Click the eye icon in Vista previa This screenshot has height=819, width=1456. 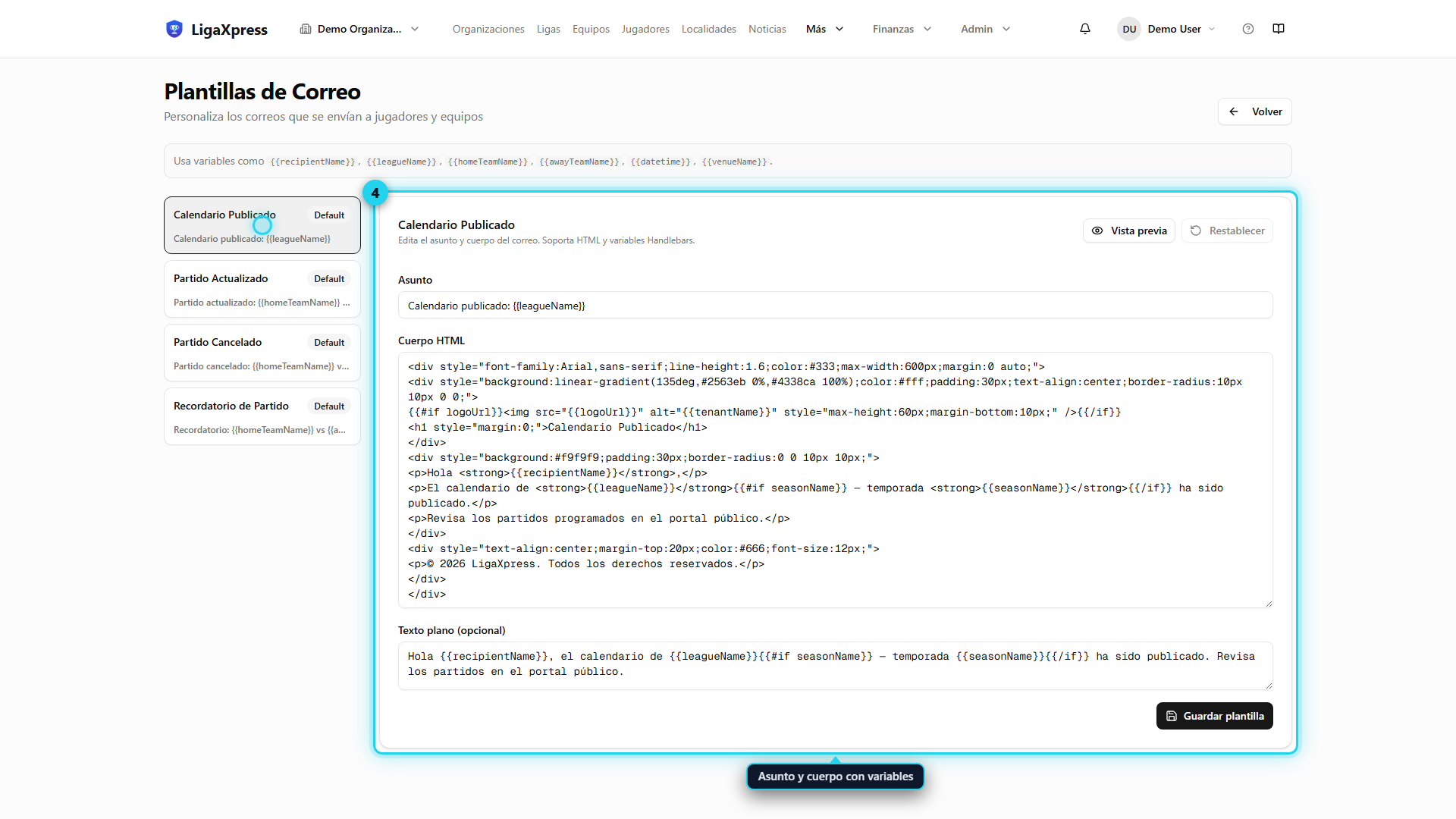point(1097,231)
